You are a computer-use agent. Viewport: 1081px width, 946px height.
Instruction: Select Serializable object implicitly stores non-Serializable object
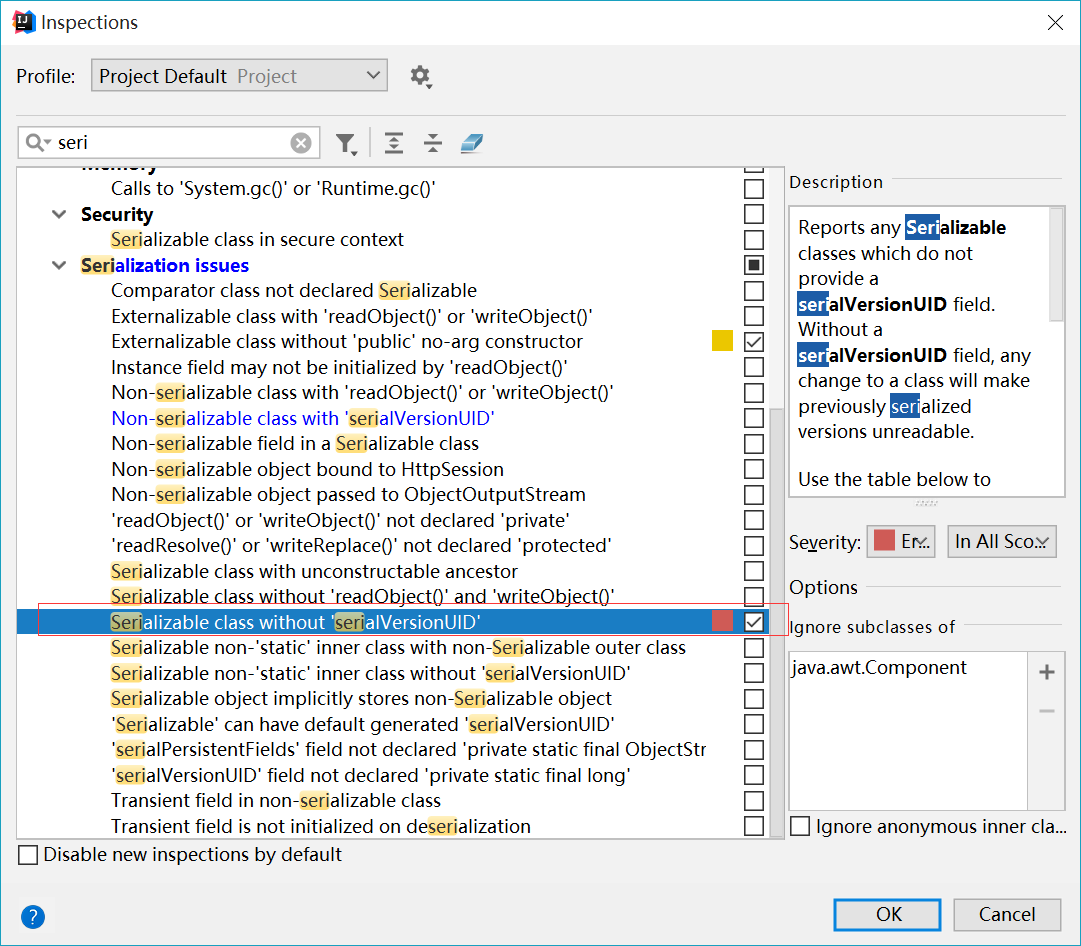tap(361, 698)
